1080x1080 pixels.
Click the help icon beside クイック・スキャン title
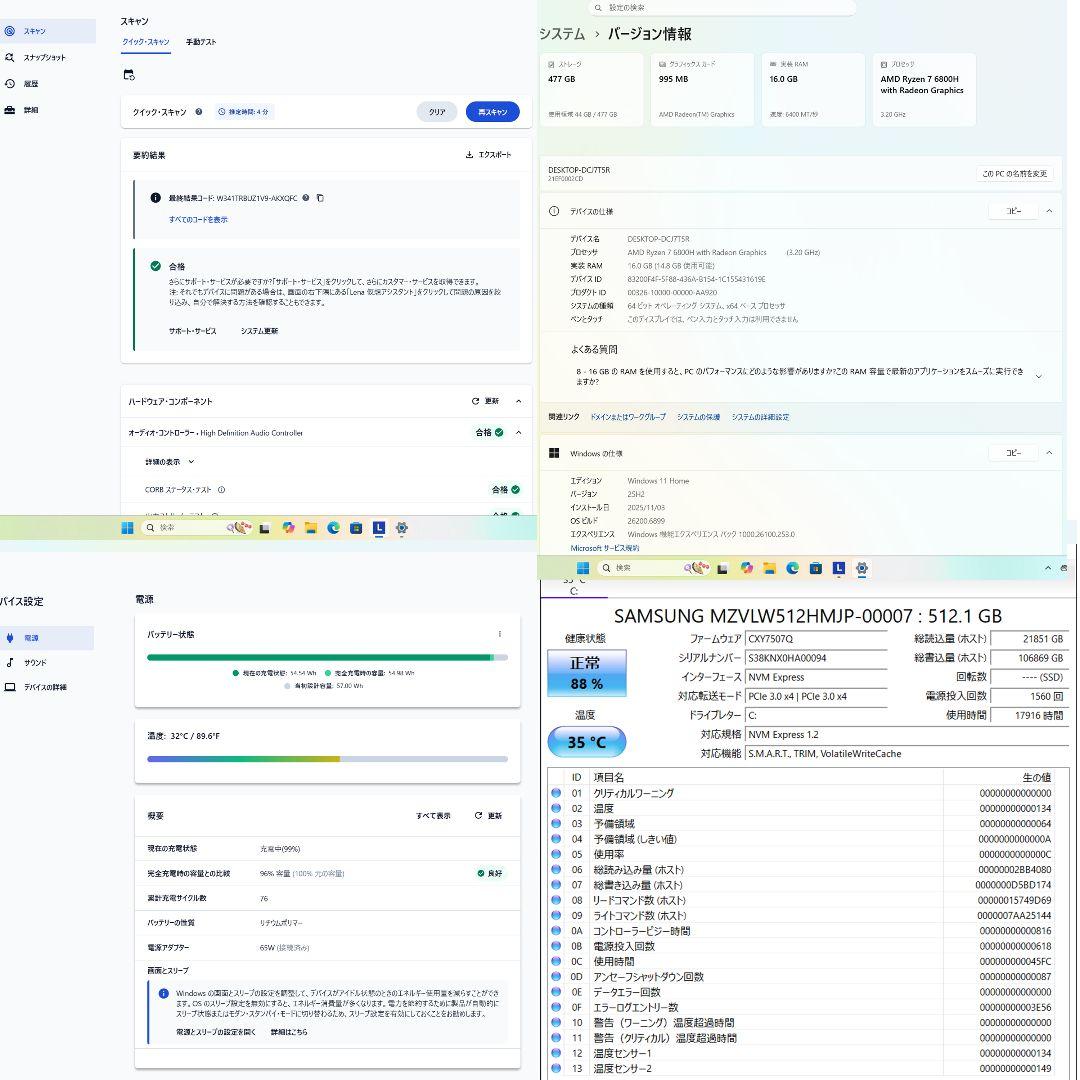tap(199, 112)
